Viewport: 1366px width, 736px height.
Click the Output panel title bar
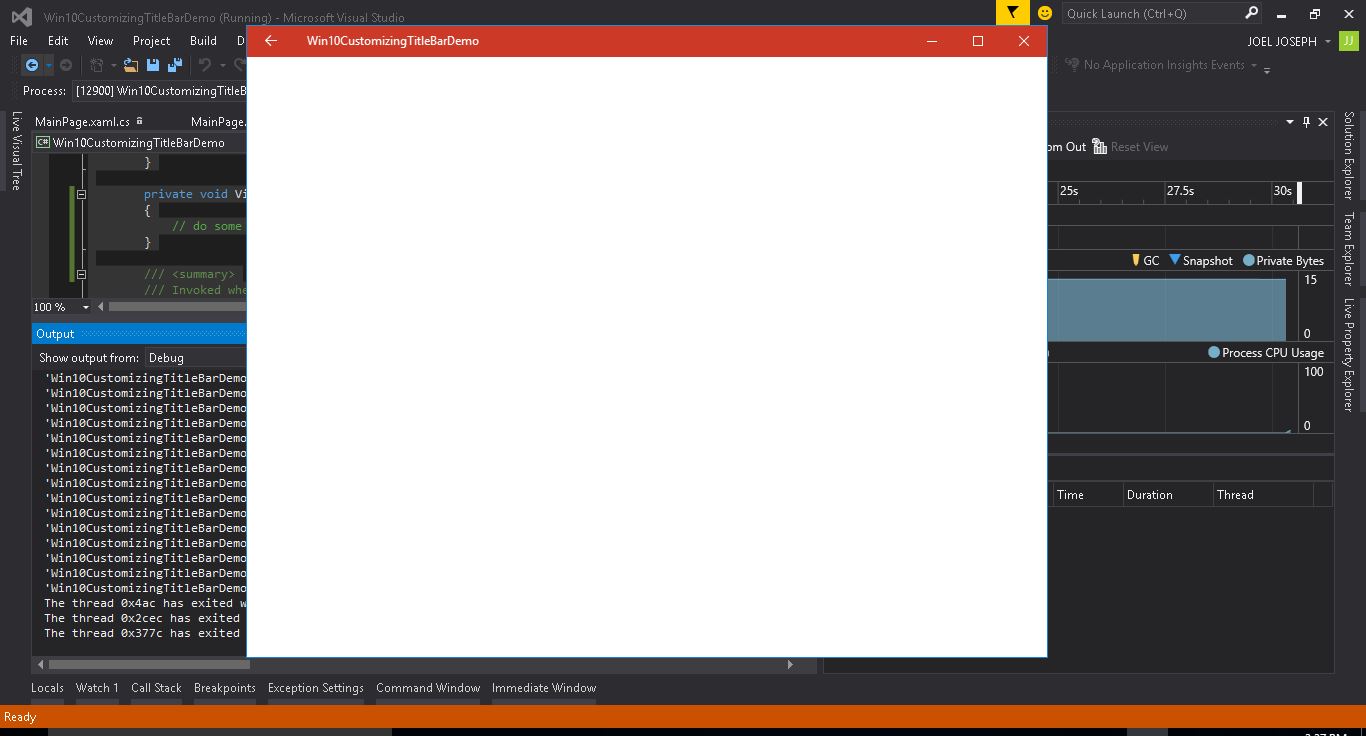point(138,334)
